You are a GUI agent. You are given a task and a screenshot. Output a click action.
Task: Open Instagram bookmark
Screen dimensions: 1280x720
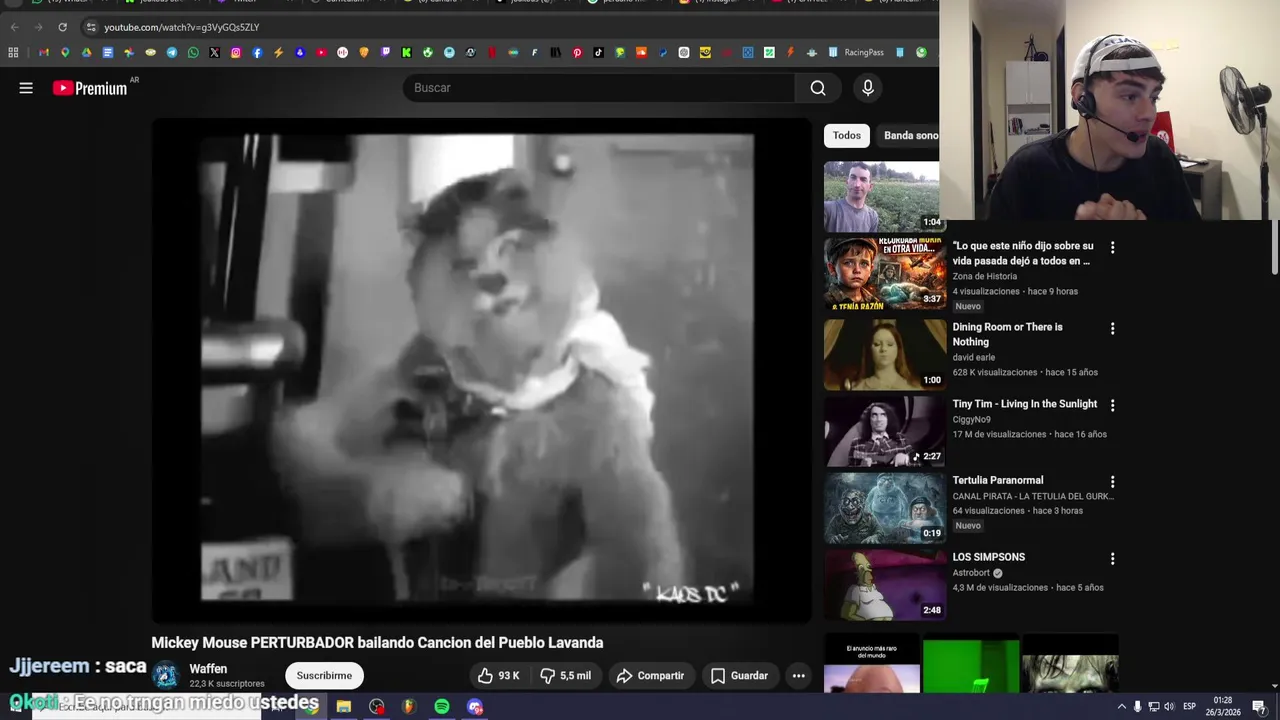pyautogui.click(x=236, y=52)
